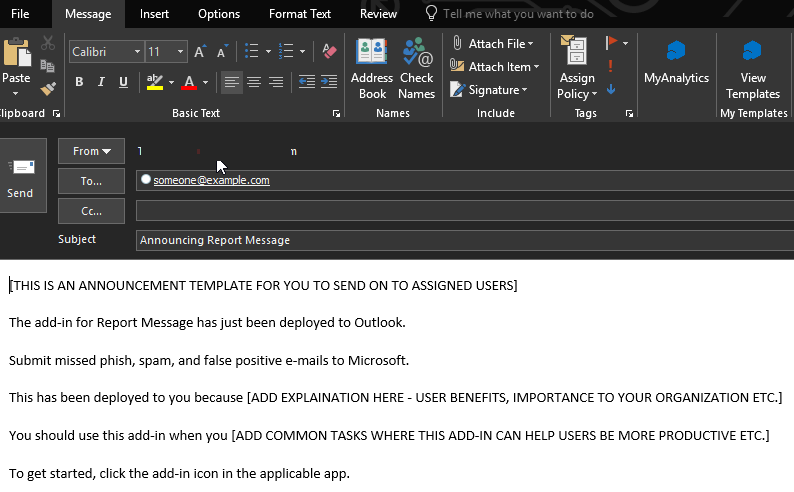The image size is (794, 492).
Task: Expand numbering style dropdown arrow
Action: tap(302, 51)
